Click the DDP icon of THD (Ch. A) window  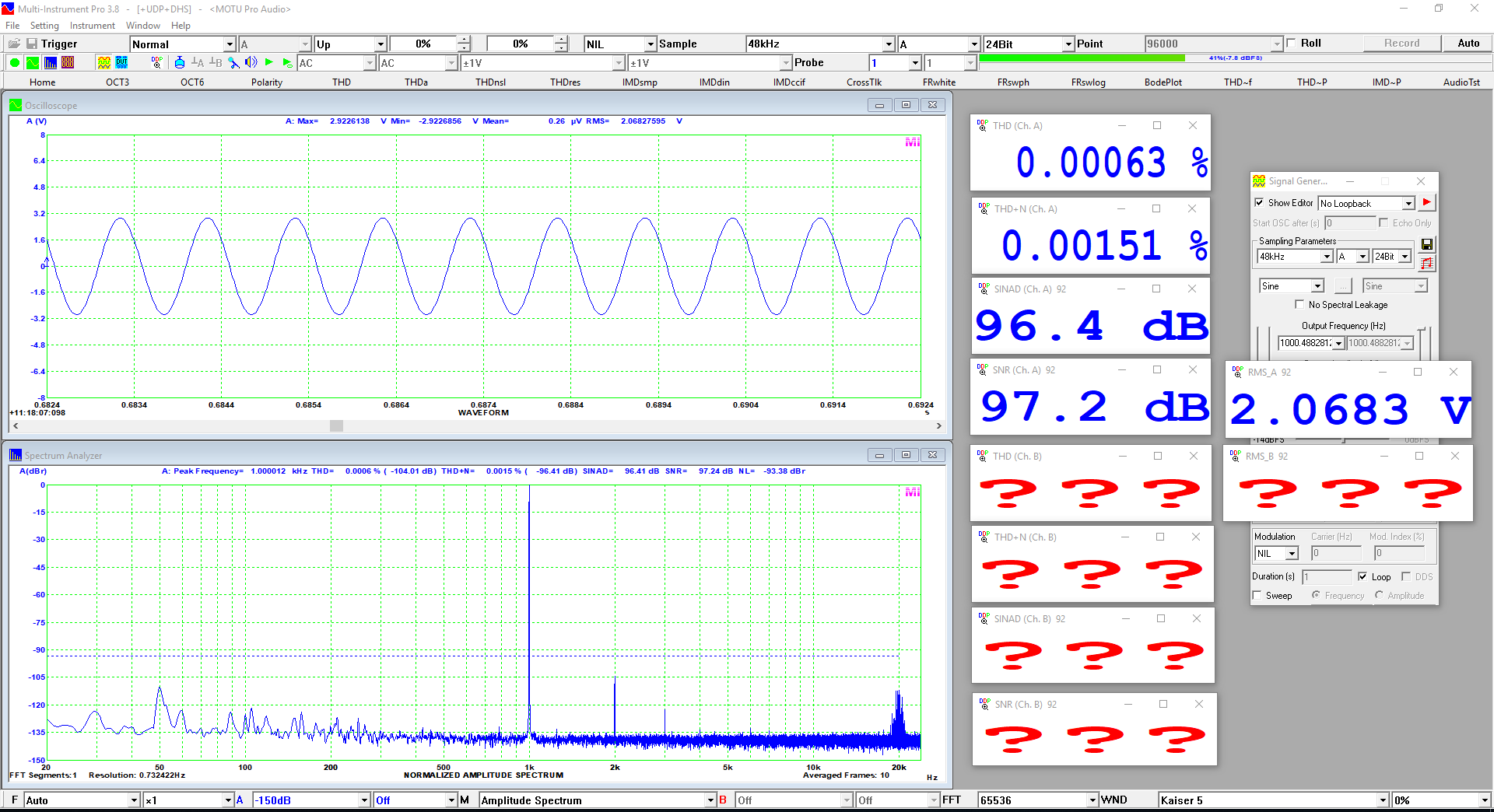coord(982,124)
